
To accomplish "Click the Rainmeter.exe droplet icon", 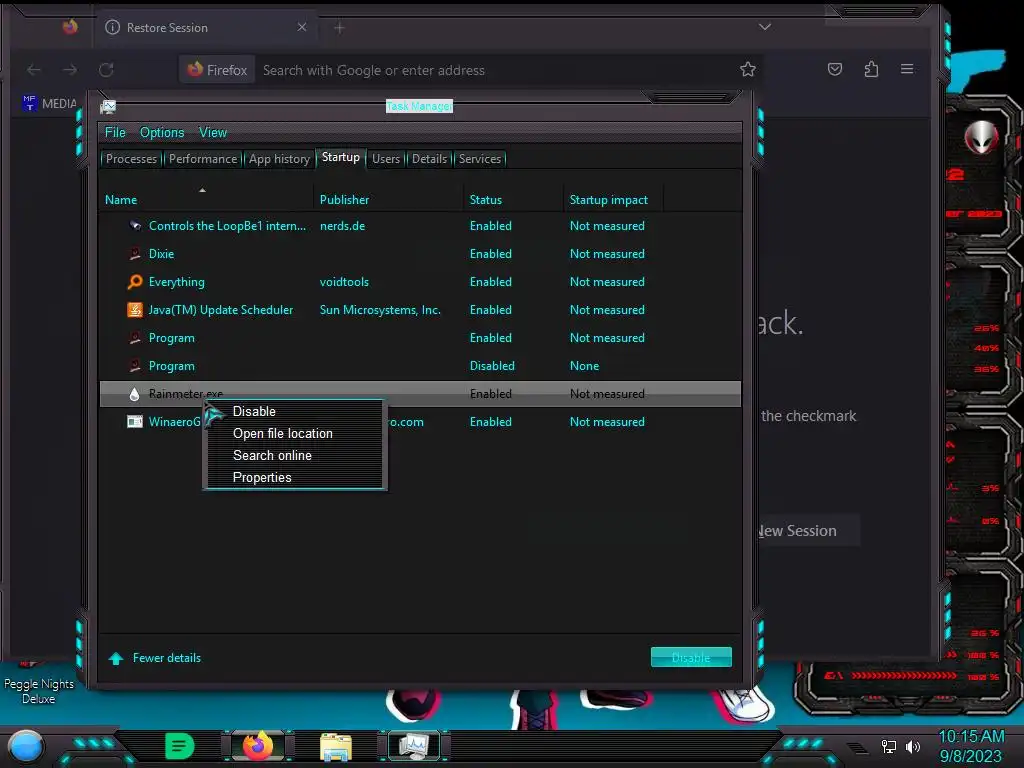I will click(135, 394).
